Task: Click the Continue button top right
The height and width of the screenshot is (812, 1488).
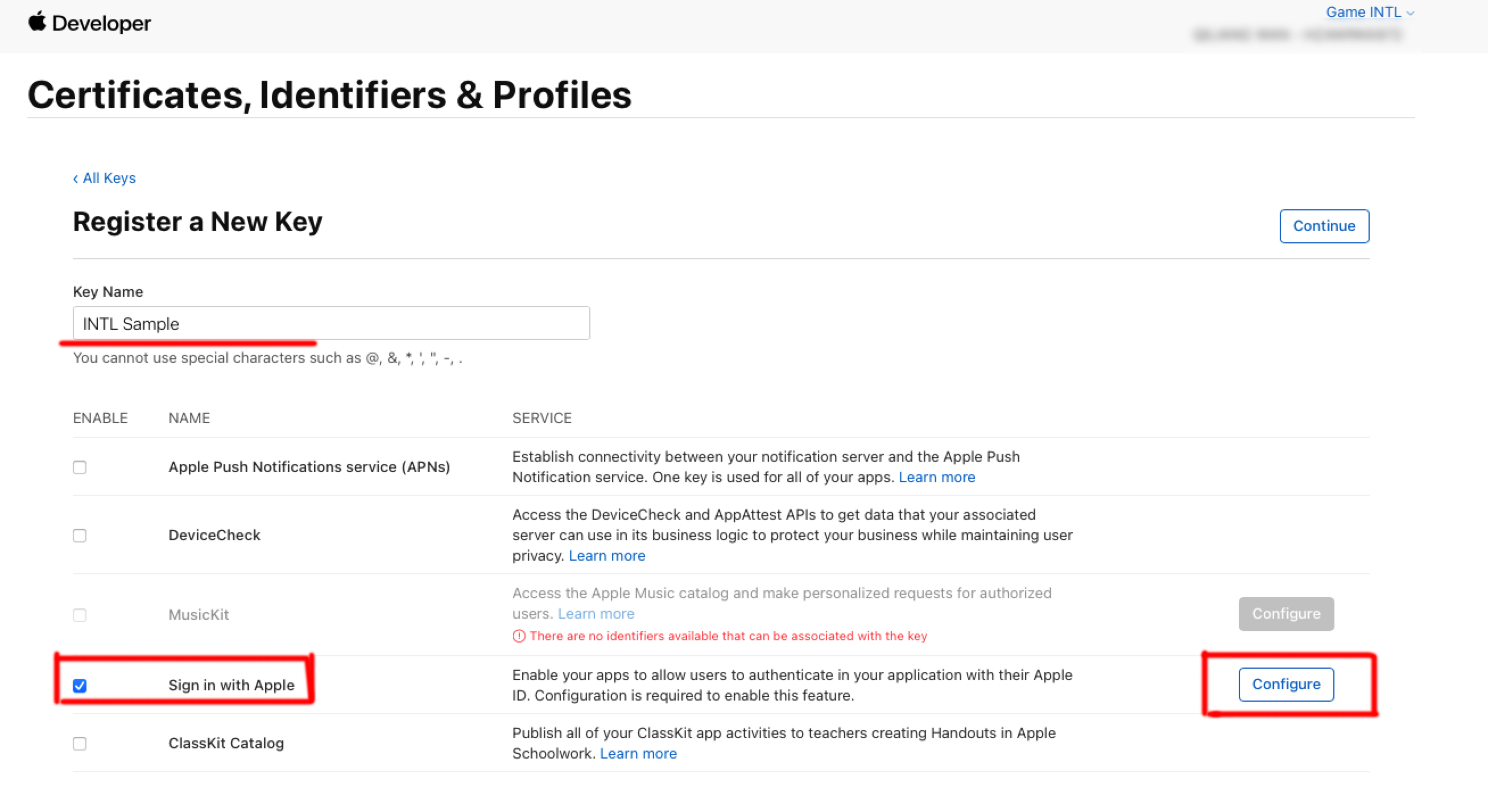Action: pos(1324,225)
